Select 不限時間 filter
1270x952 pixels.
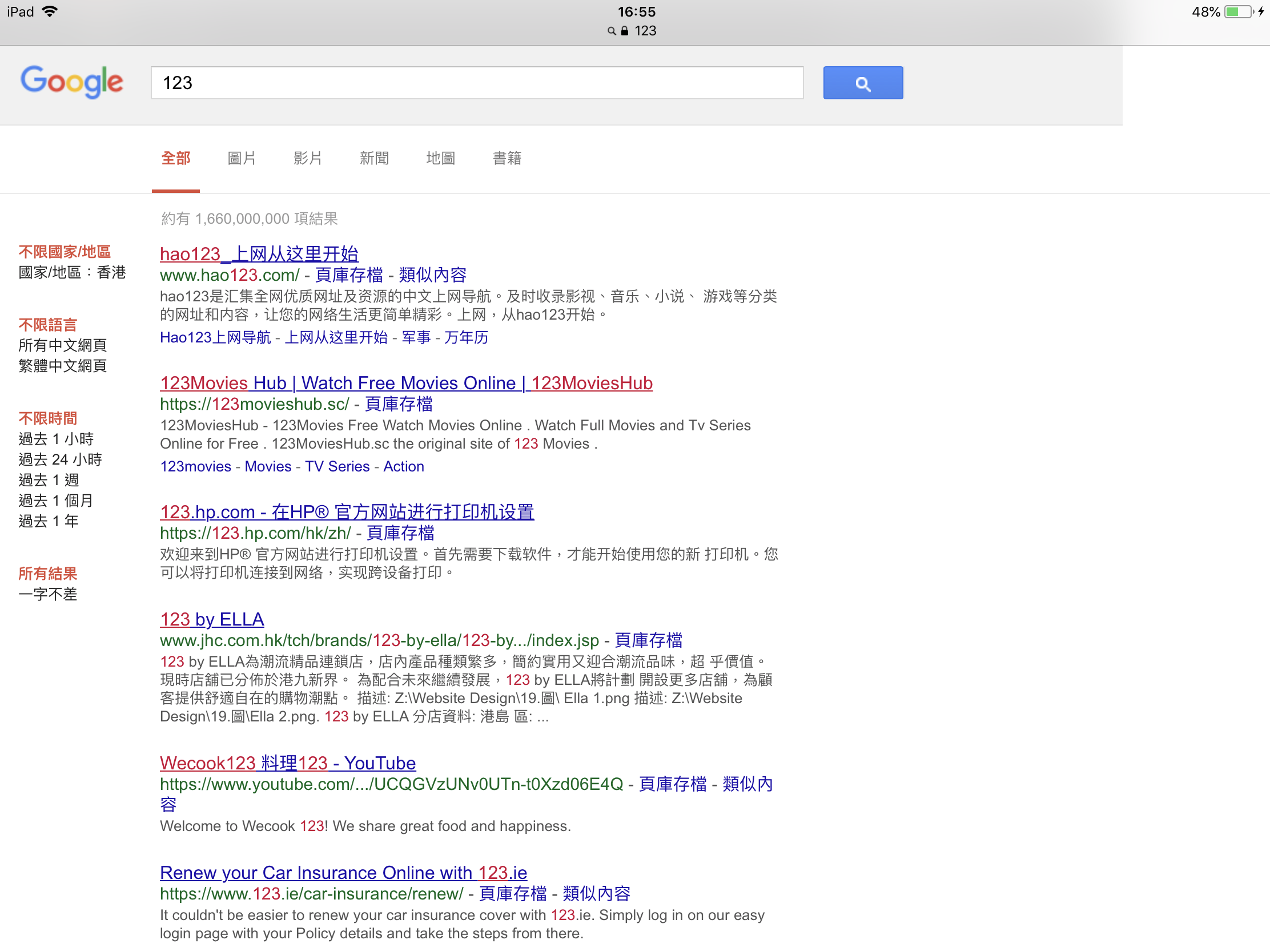pos(47,418)
